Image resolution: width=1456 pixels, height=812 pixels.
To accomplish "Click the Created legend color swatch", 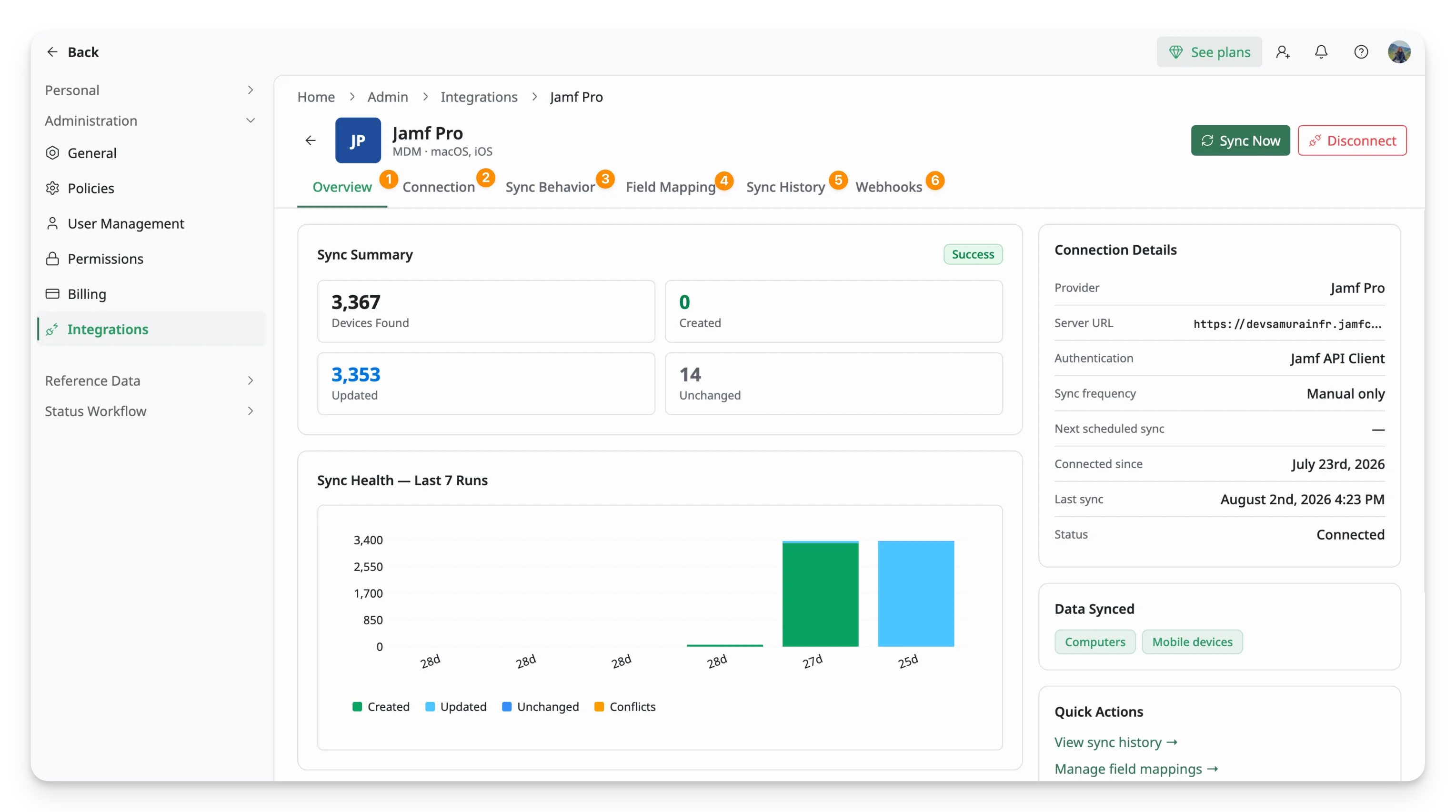I will click(x=357, y=706).
